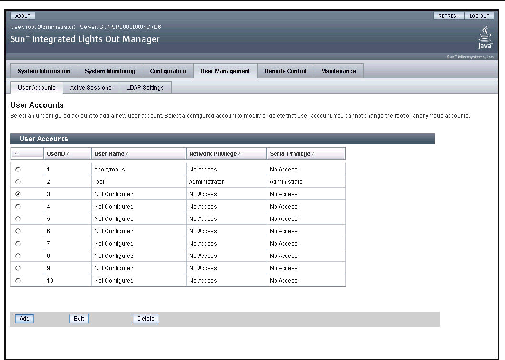Image resolution: width=505 pixels, height=360 pixels.
Task: Click network privilege cell for user ID 7
Action: coord(226,244)
